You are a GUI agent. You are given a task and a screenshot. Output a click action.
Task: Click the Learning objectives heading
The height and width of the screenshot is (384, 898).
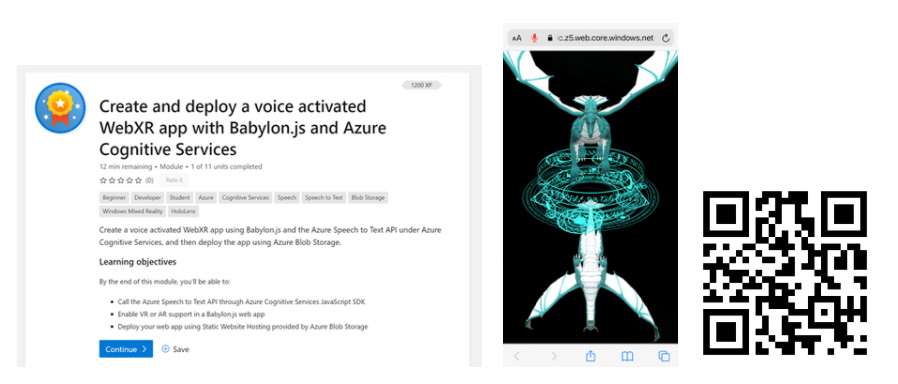tap(137, 262)
